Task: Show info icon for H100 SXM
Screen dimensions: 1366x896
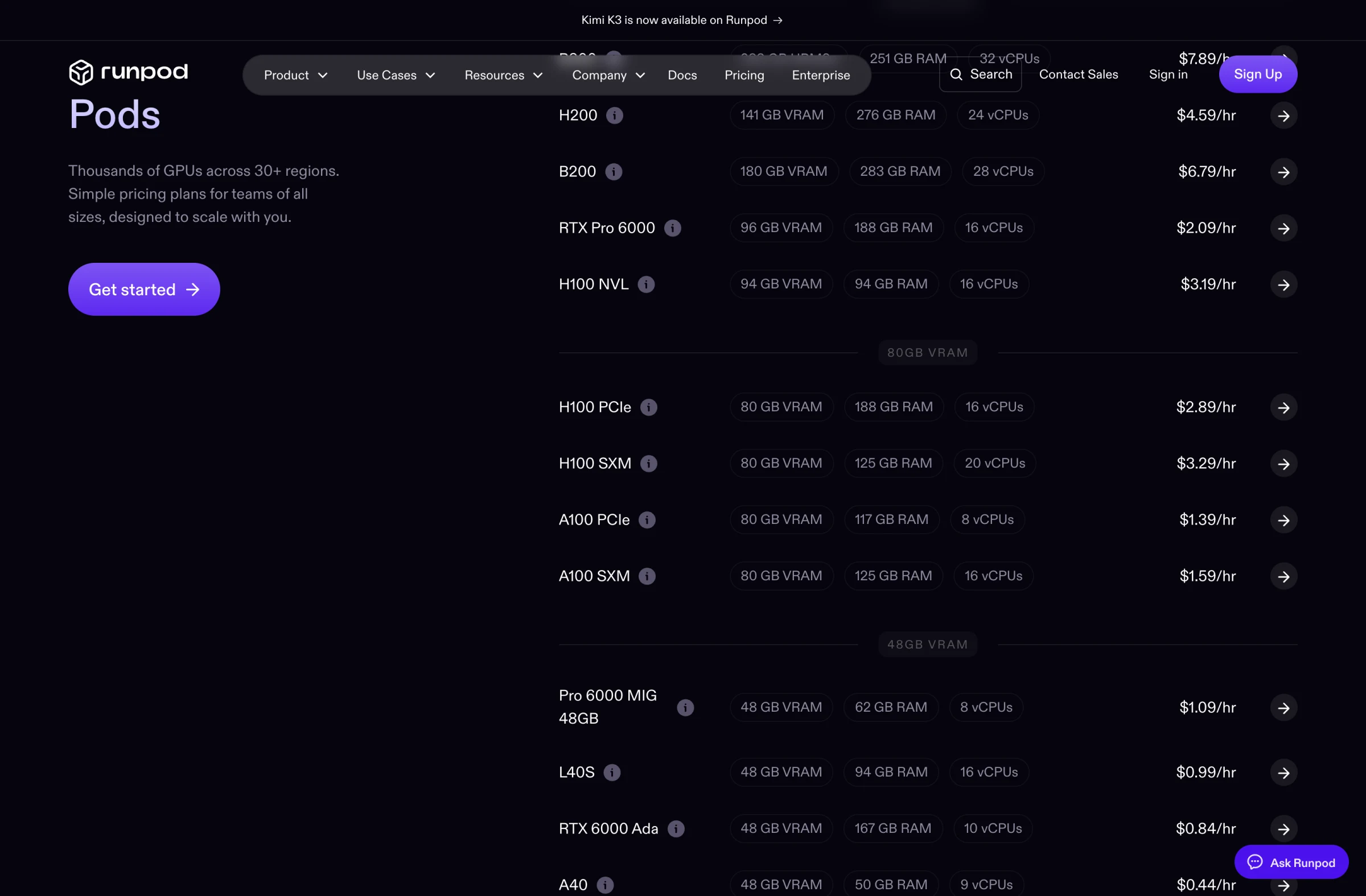Action: pos(648,463)
